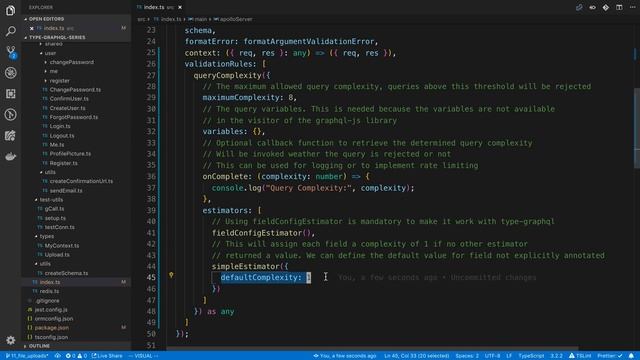Change language mode via TypeScript status item
The height and width of the screenshot is (360, 640).
pos(531,356)
